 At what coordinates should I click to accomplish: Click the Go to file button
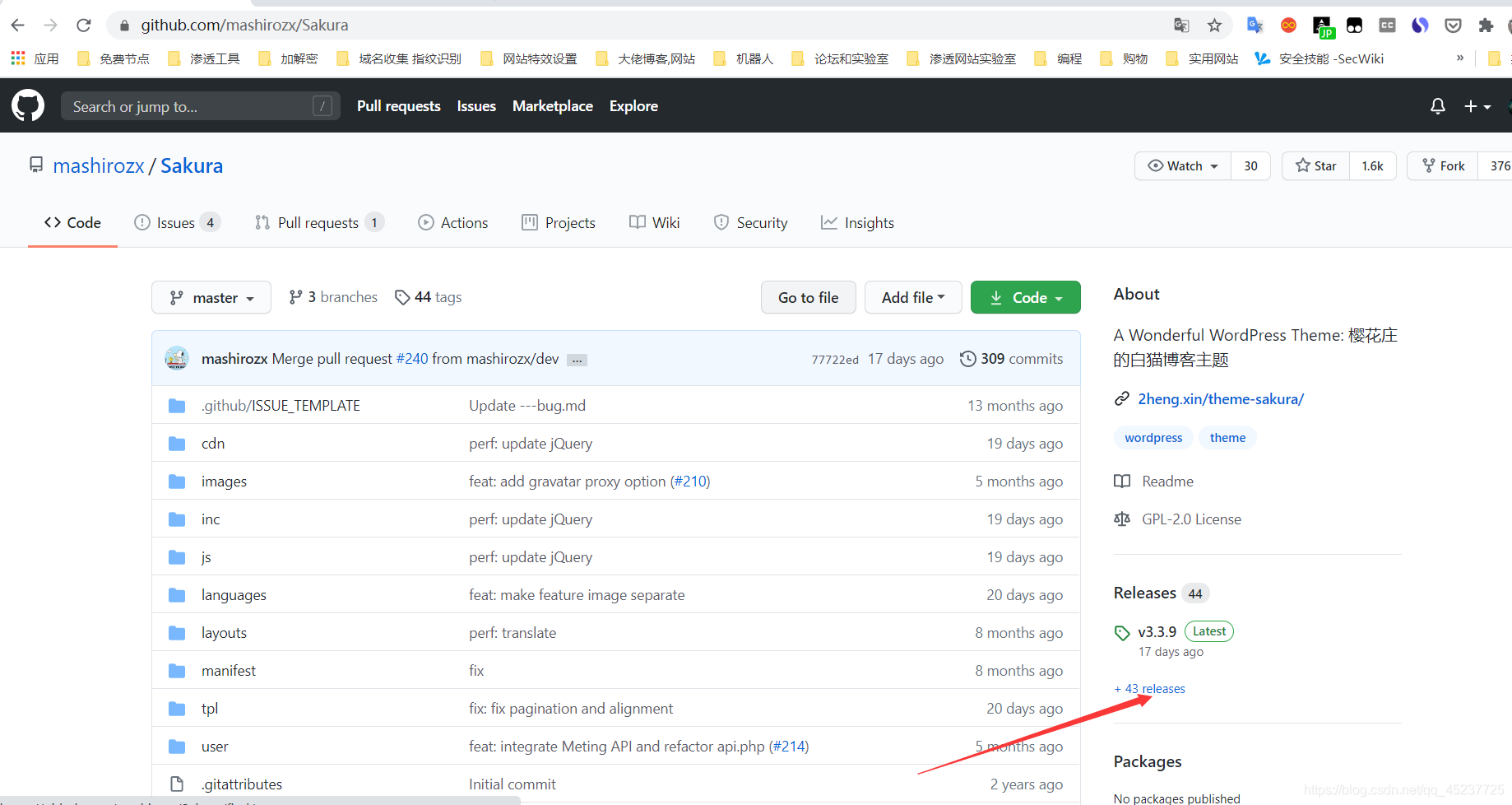point(809,297)
